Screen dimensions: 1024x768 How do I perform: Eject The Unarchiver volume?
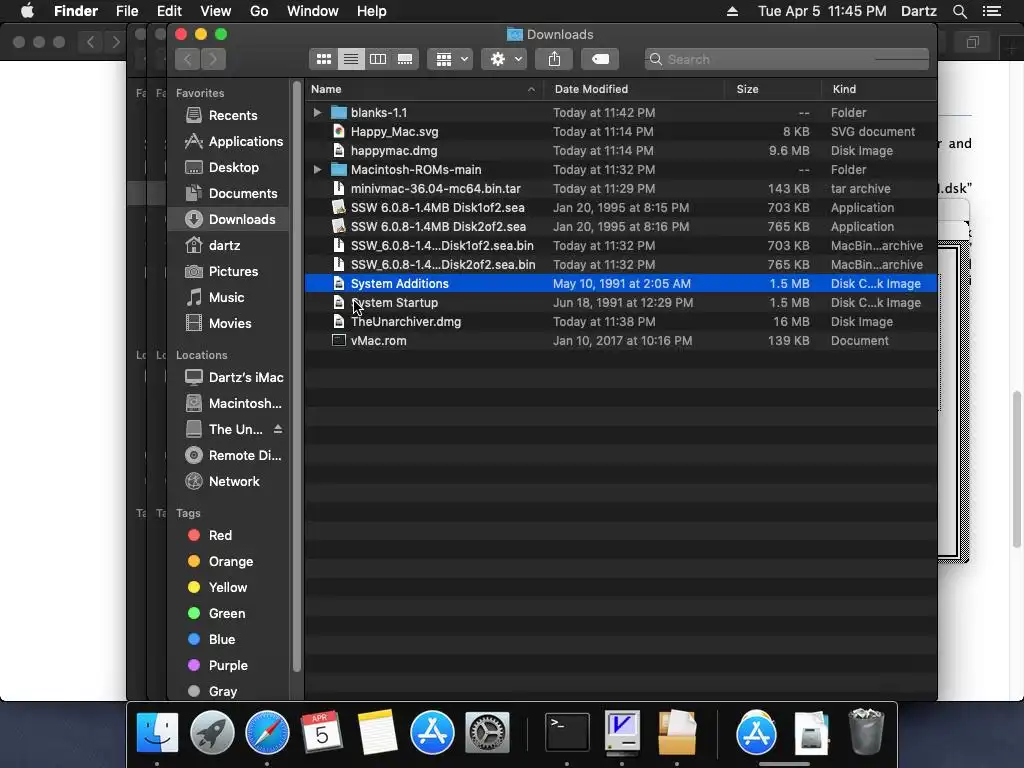point(278,429)
